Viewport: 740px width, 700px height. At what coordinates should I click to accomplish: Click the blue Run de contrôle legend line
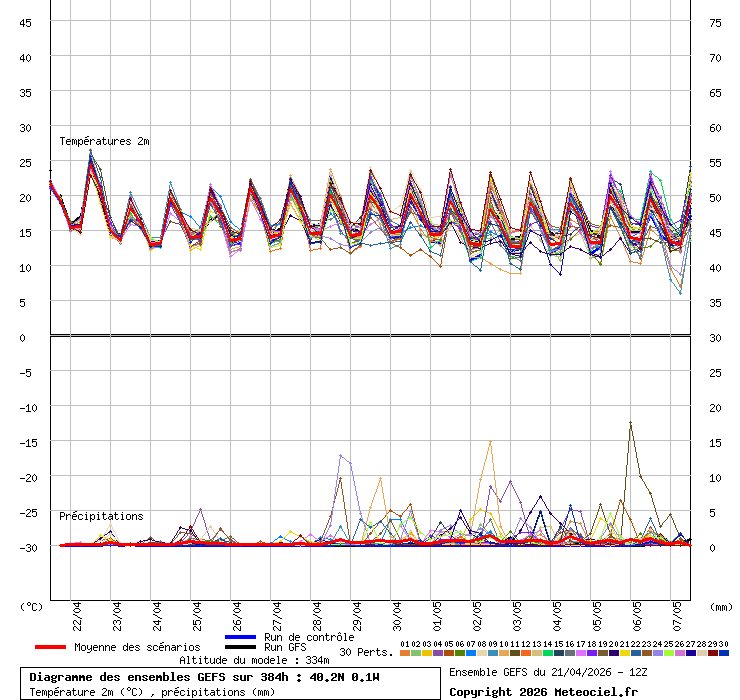(x=240, y=637)
